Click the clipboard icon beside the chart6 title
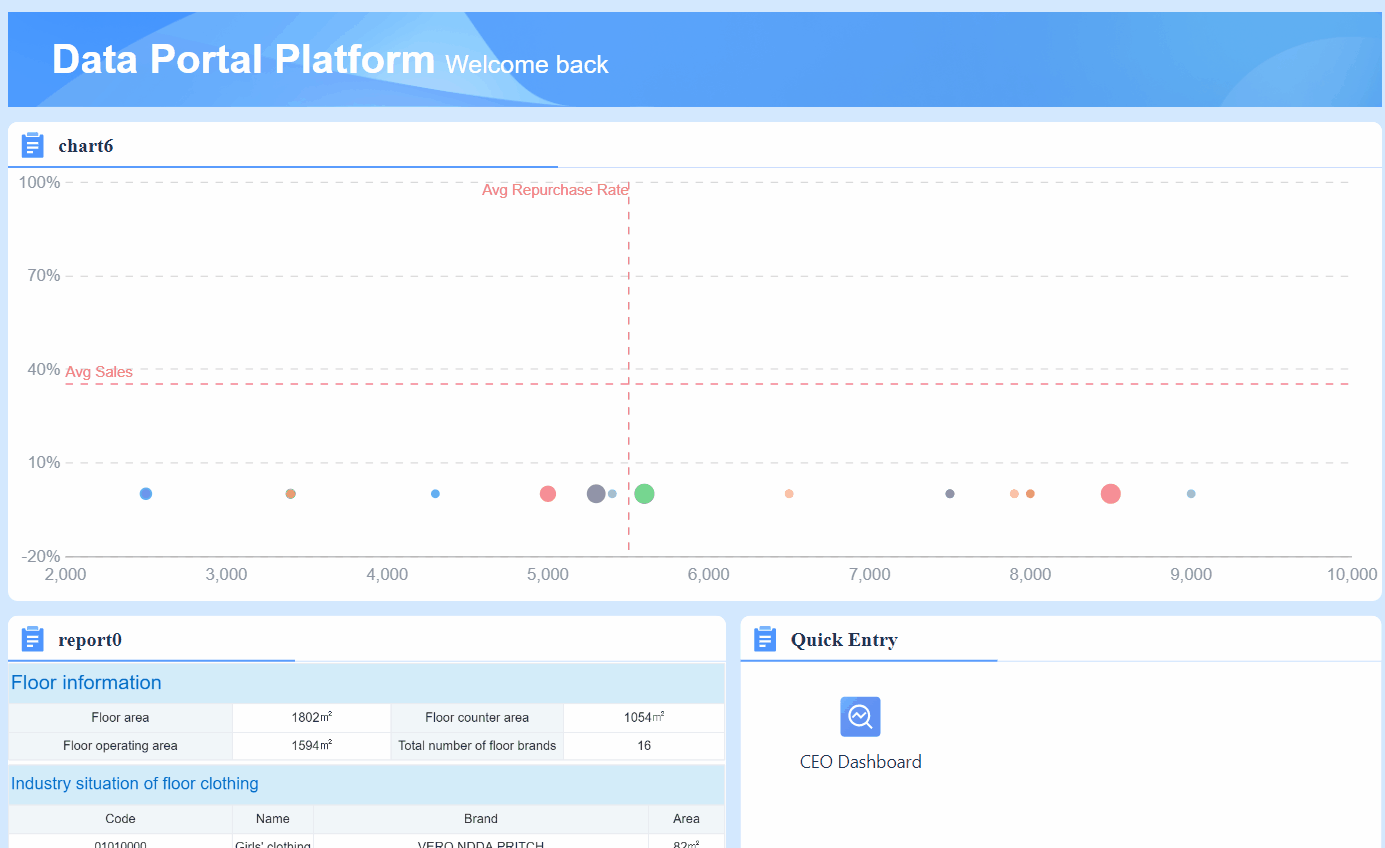 click(x=32, y=145)
